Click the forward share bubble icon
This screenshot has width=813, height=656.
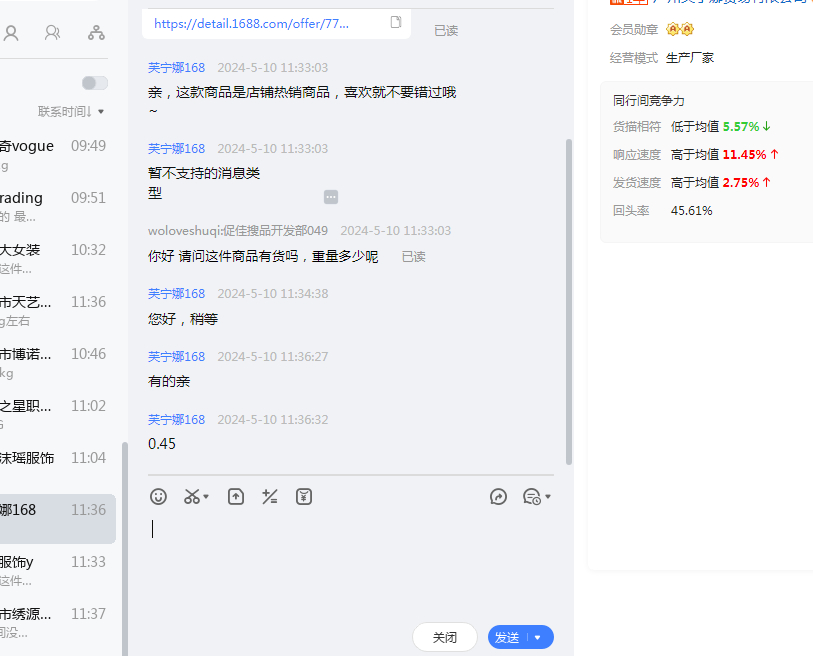click(x=499, y=496)
